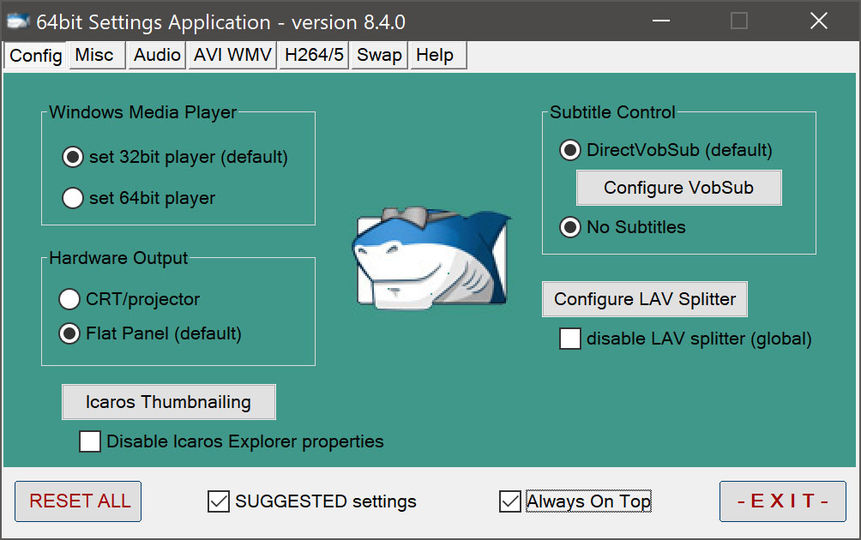Select the Swap tab

pos(379,56)
